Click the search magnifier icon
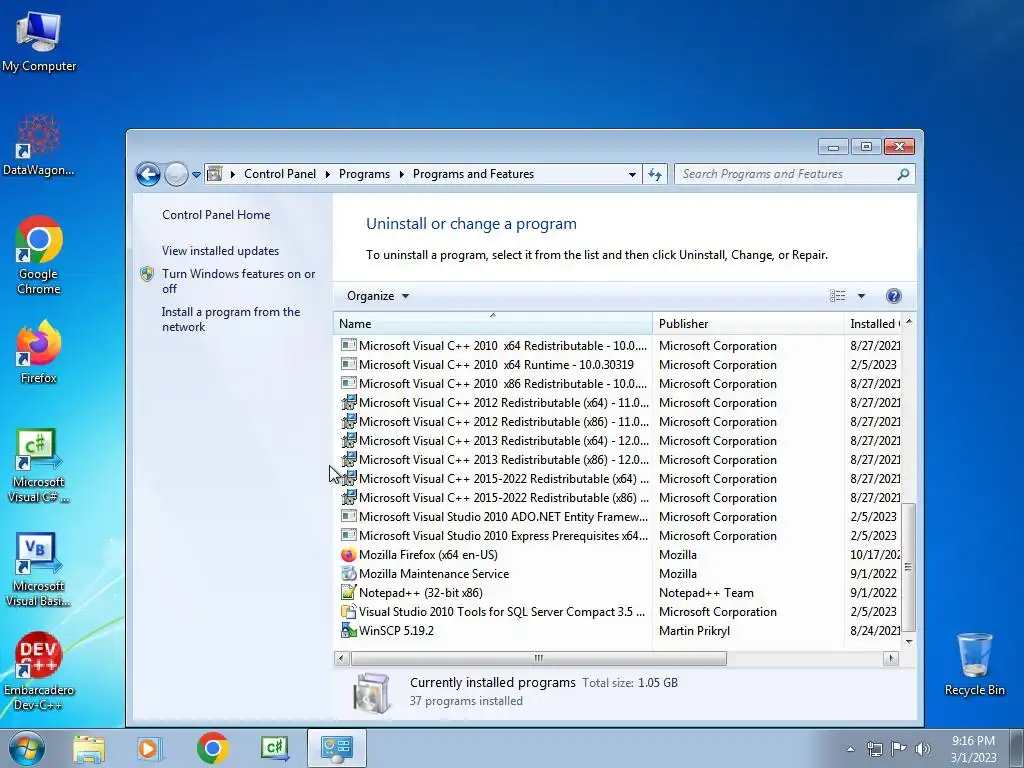The width and height of the screenshot is (1024, 768). point(903,174)
